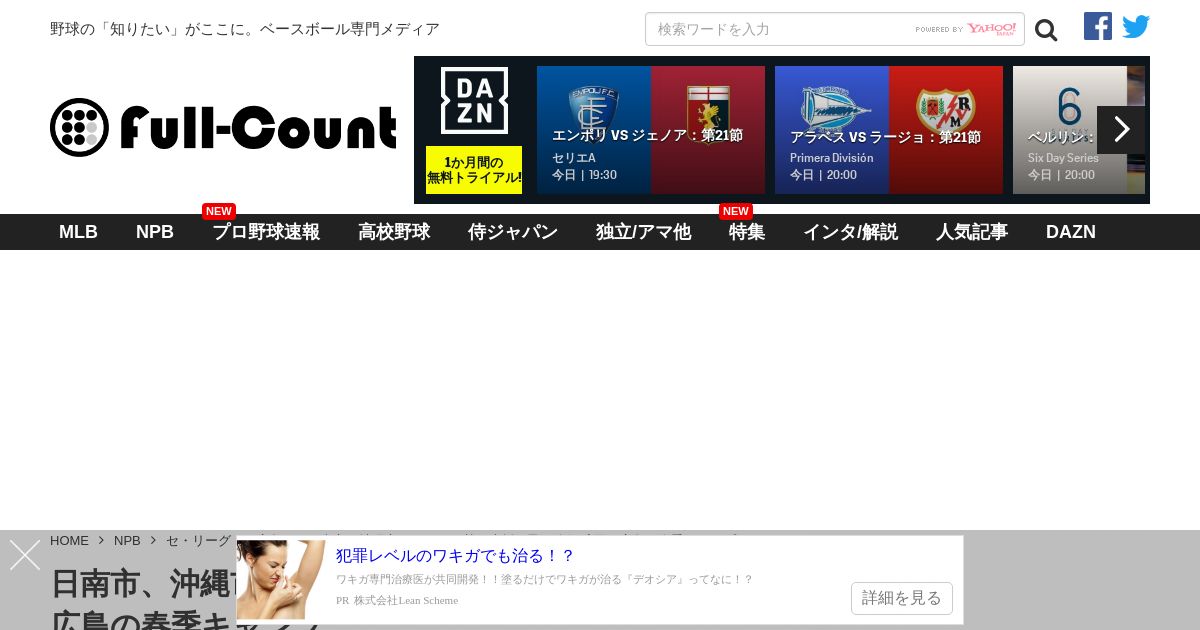1200x630 pixels.
Task: Click the Full-Count site logo
Action: tap(223, 128)
